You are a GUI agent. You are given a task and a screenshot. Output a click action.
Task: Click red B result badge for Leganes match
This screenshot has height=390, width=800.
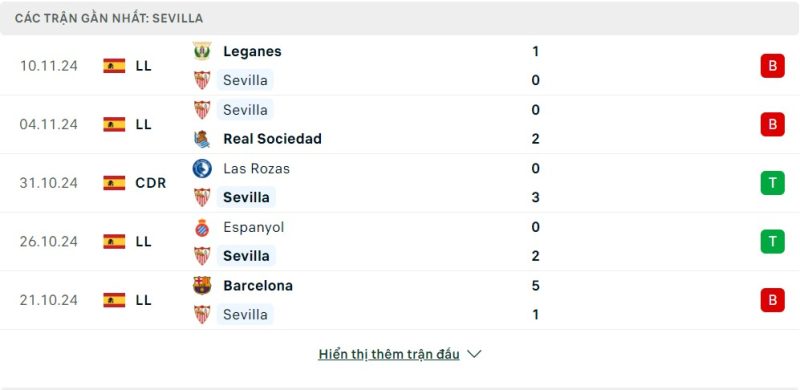tap(772, 66)
